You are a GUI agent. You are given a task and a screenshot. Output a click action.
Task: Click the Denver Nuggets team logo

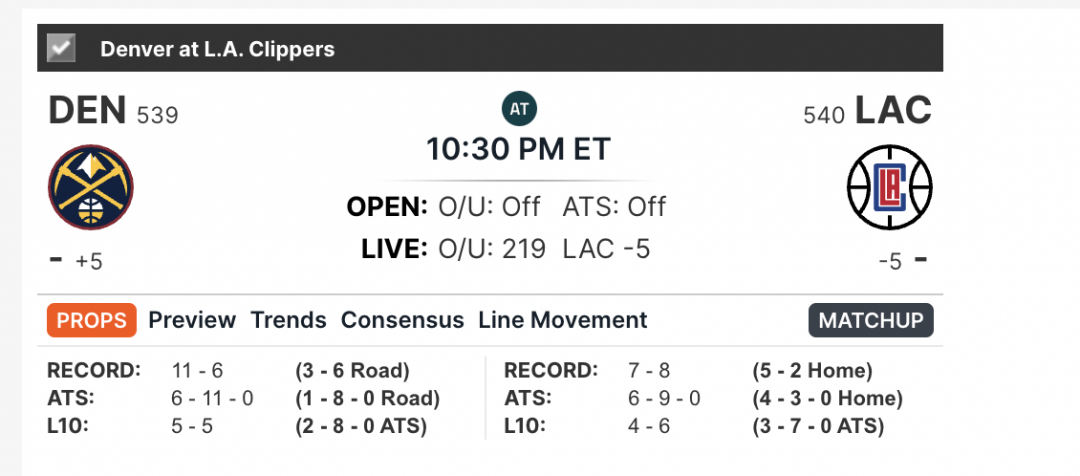pyautogui.click(x=91, y=187)
